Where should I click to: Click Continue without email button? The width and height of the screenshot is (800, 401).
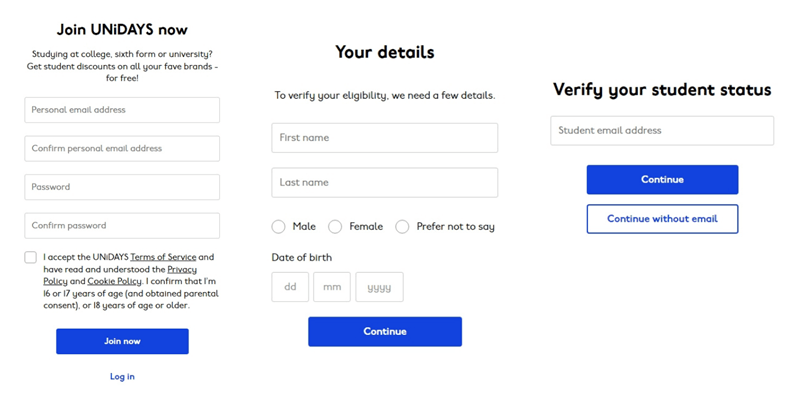pos(662,219)
